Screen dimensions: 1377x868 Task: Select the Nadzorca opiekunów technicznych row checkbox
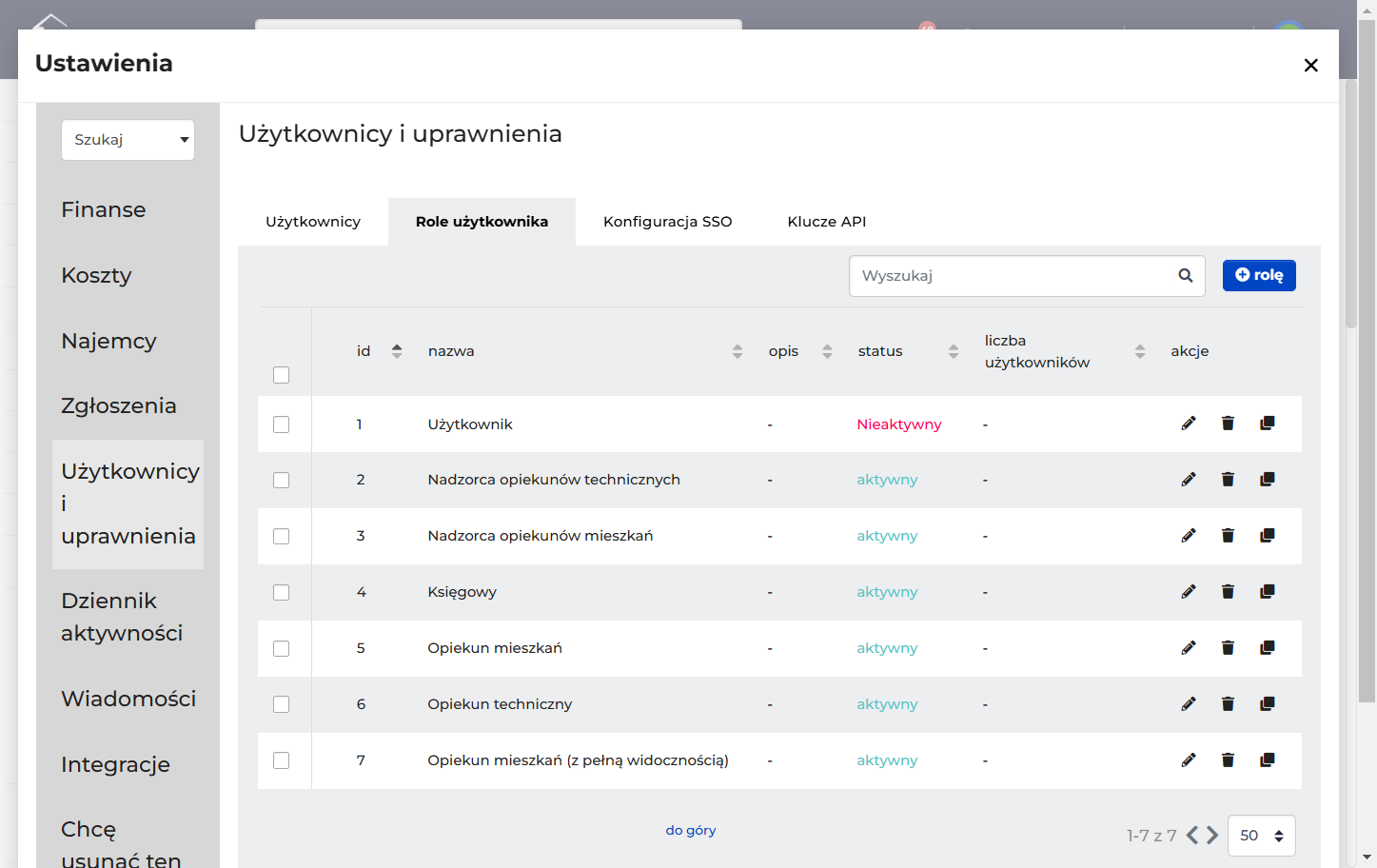click(281, 481)
